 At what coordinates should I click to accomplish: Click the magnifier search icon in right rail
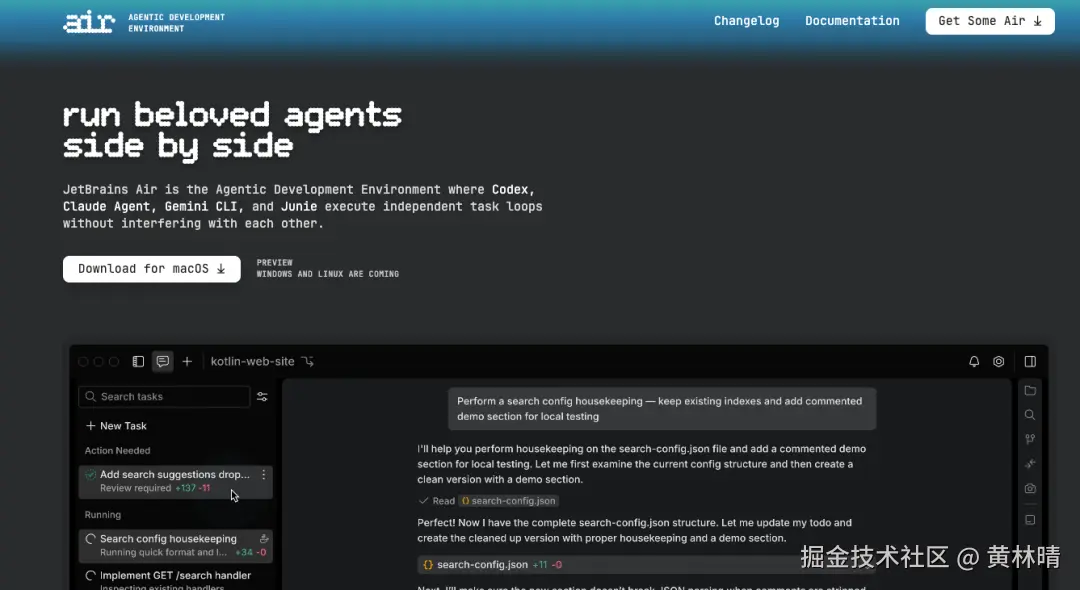click(x=1030, y=414)
